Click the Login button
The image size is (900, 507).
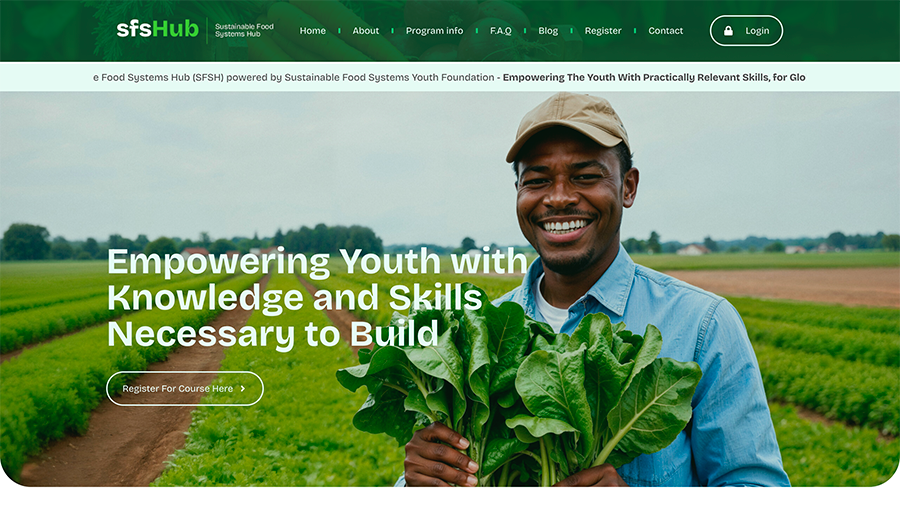746,30
